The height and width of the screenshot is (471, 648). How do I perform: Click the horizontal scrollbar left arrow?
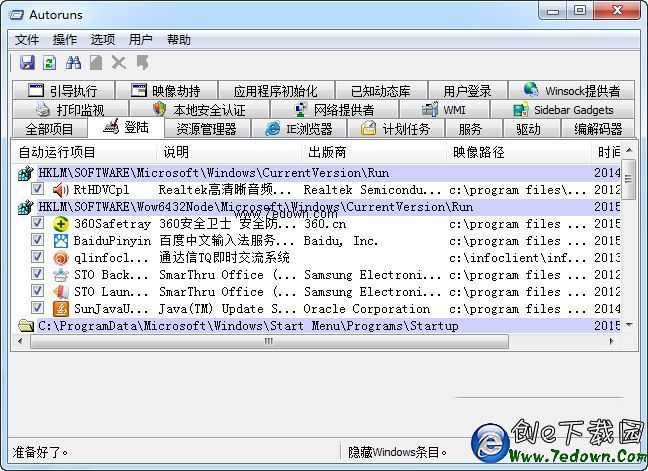pos(20,341)
